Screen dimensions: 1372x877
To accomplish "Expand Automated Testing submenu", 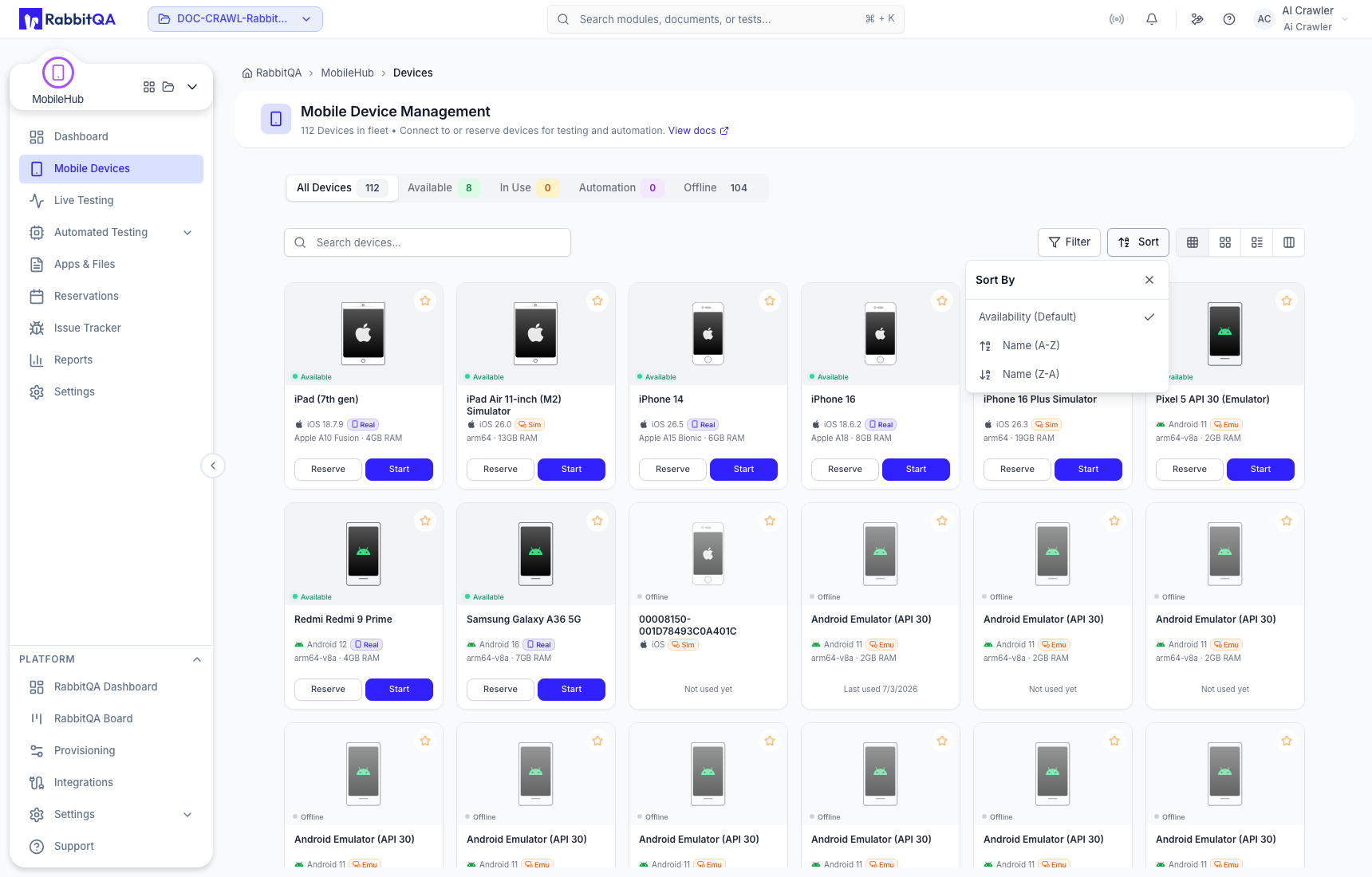I will click(x=187, y=232).
